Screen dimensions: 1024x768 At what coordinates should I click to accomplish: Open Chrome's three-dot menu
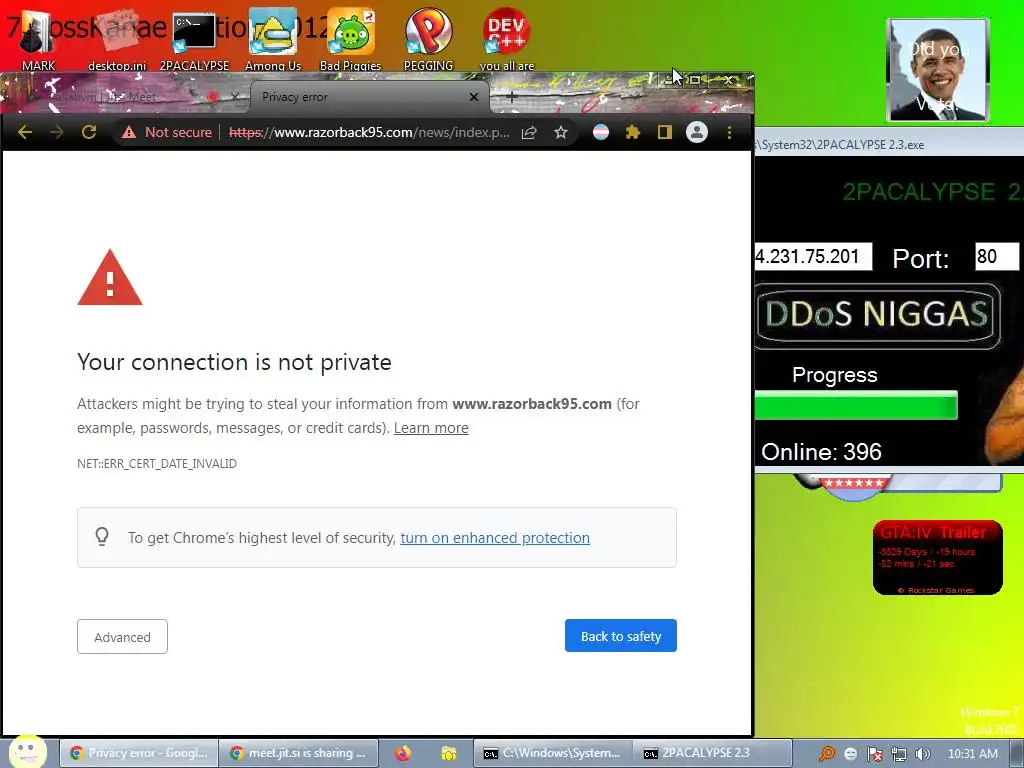tap(729, 133)
